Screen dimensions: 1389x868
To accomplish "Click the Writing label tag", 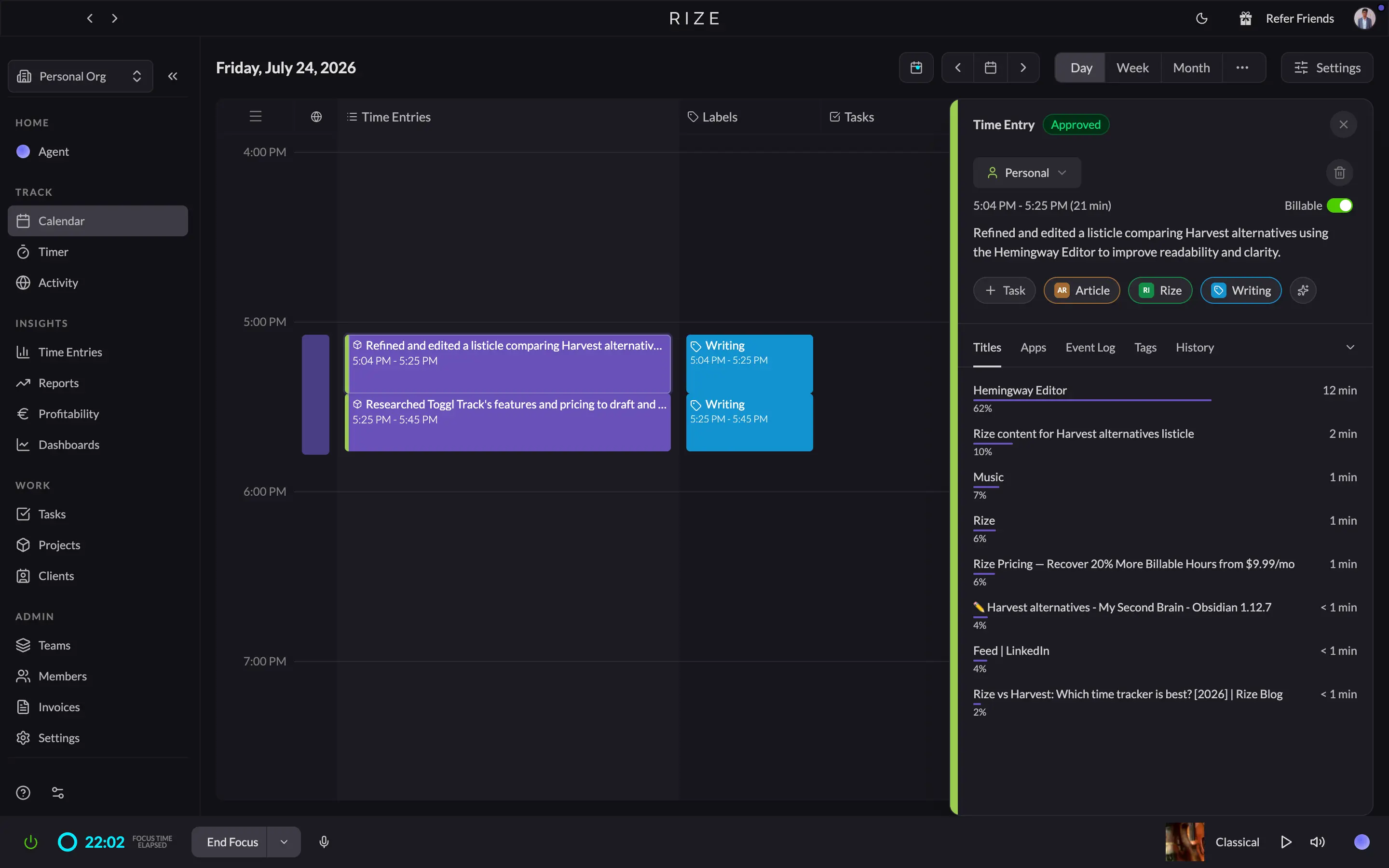I will tap(1241, 290).
